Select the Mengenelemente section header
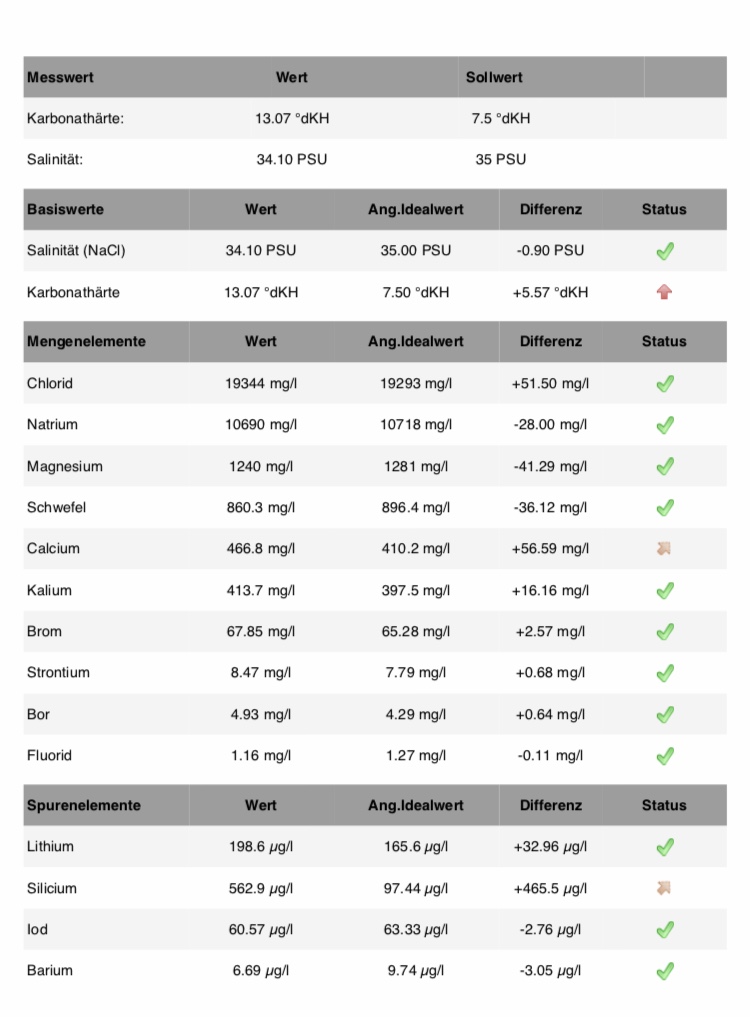Image resolution: width=750 pixels, height=1017 pixels. (x=86, y=341)
